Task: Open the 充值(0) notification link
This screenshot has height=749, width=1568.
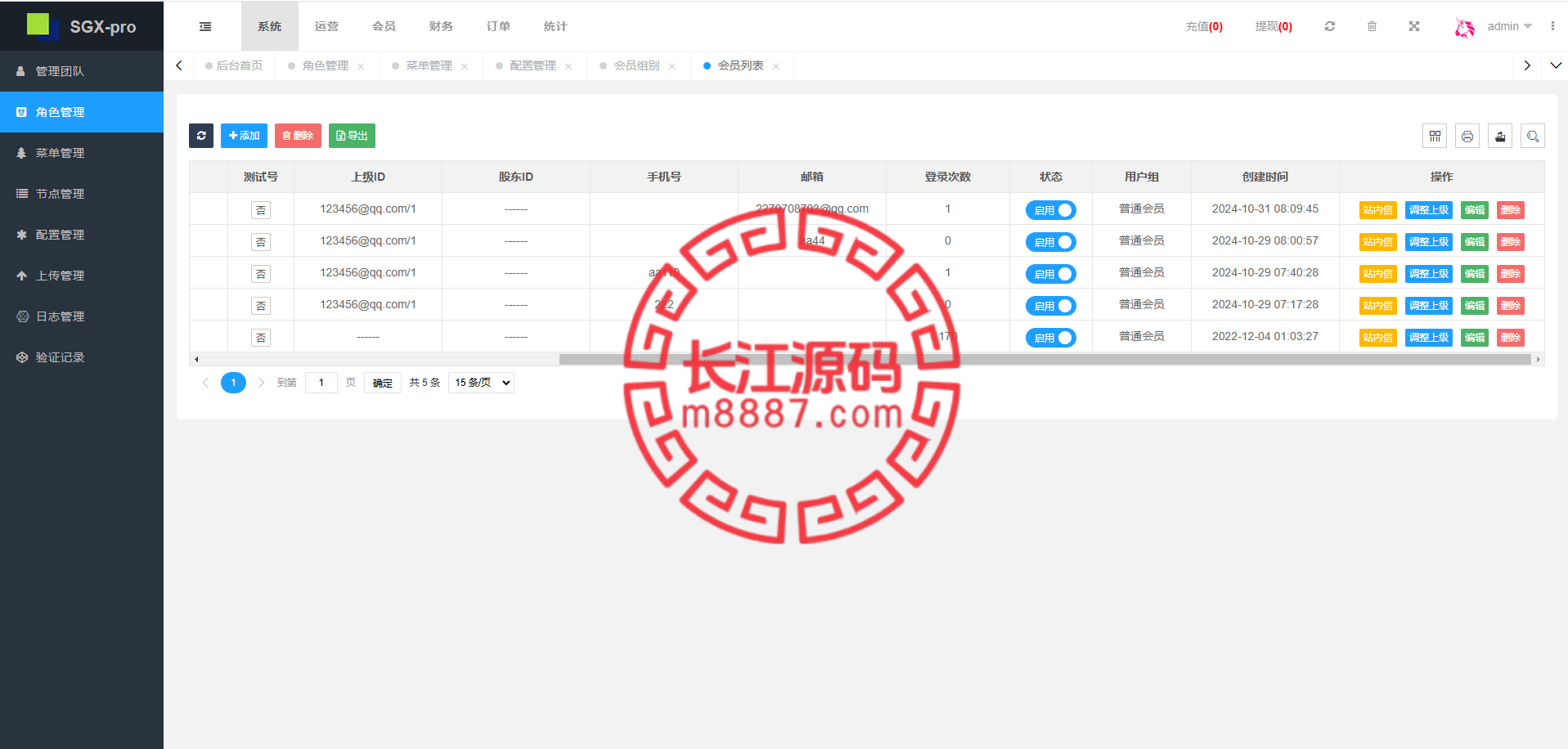Action: 1204,26
